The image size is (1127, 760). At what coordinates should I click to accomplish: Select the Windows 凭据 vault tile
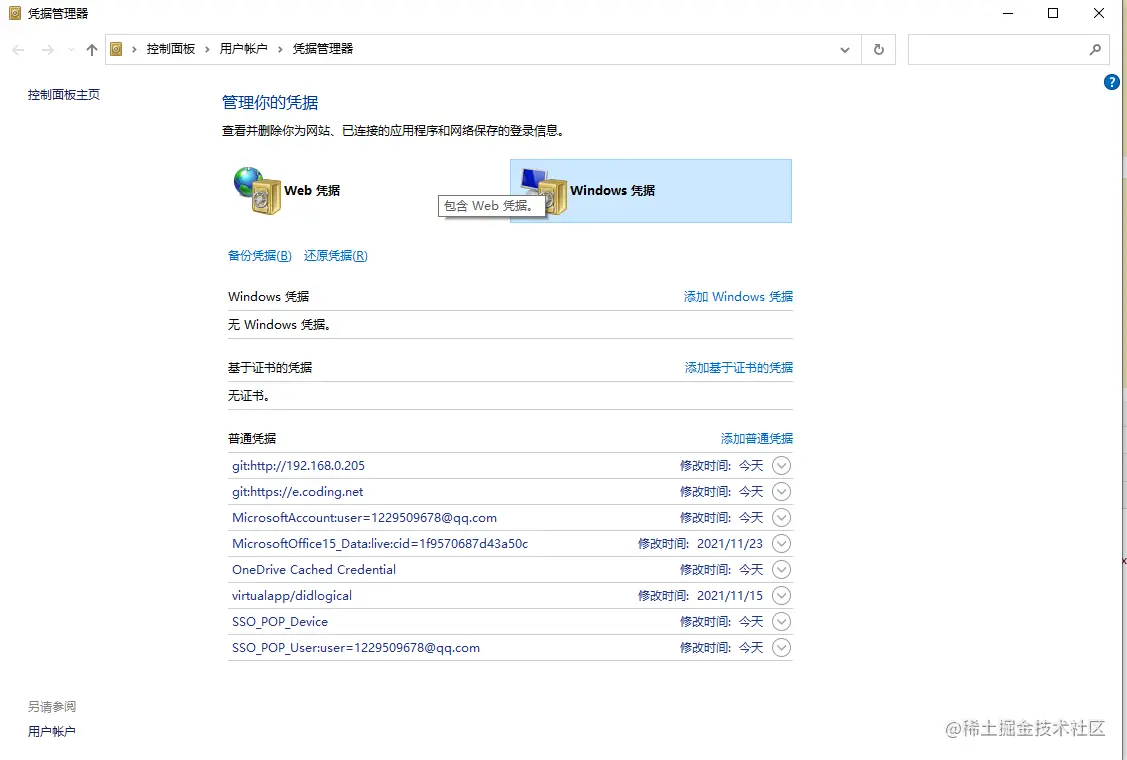point(650,191)
